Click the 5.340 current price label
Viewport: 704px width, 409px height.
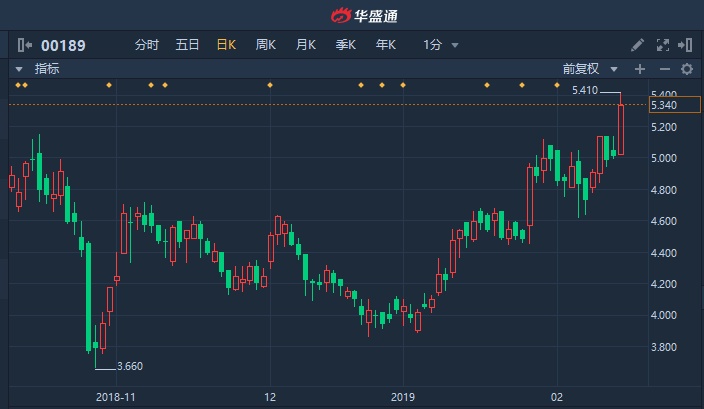(x=674, y=105)
